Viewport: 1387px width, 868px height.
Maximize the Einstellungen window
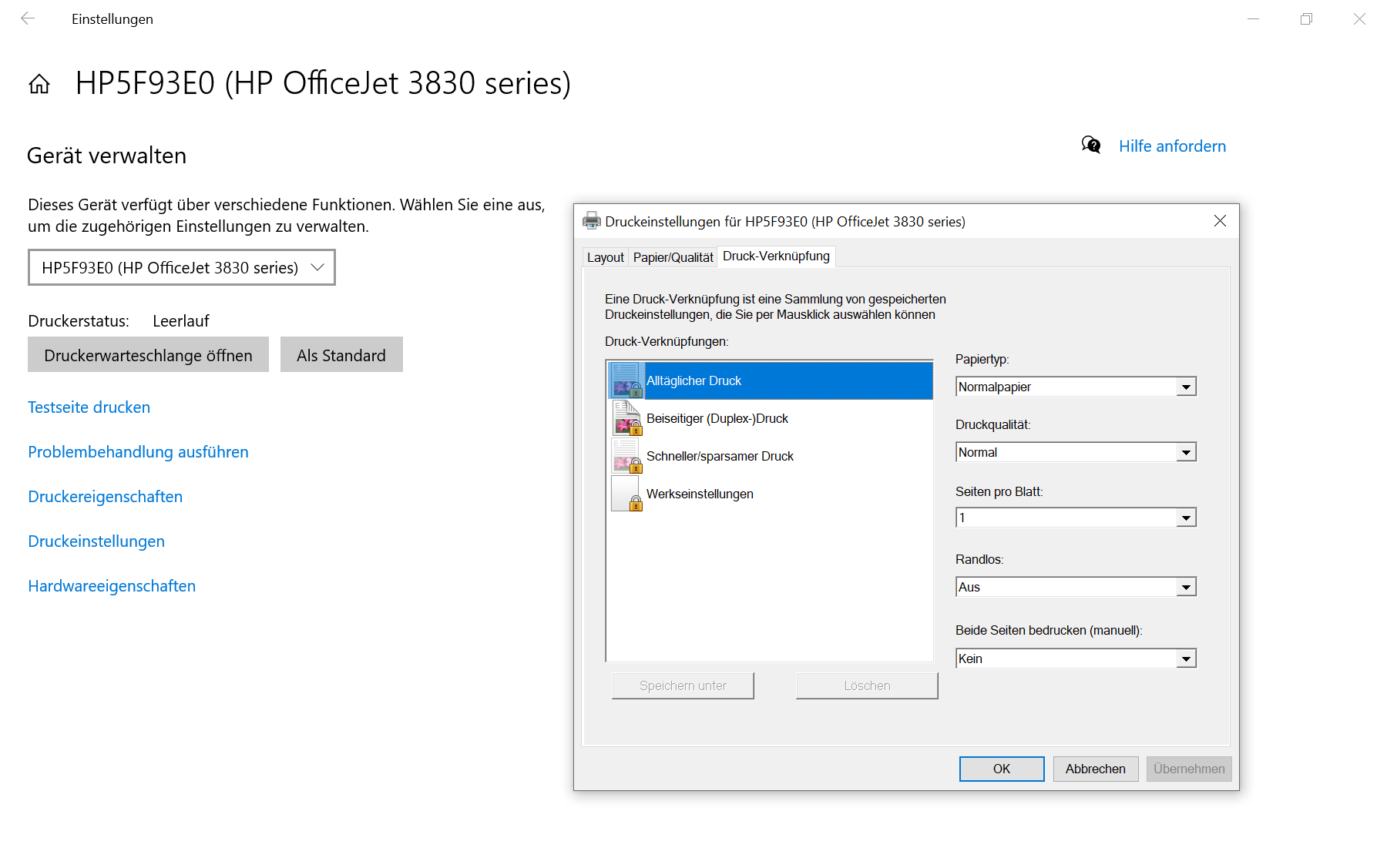pyautogui.click(x=1306, y=19)
